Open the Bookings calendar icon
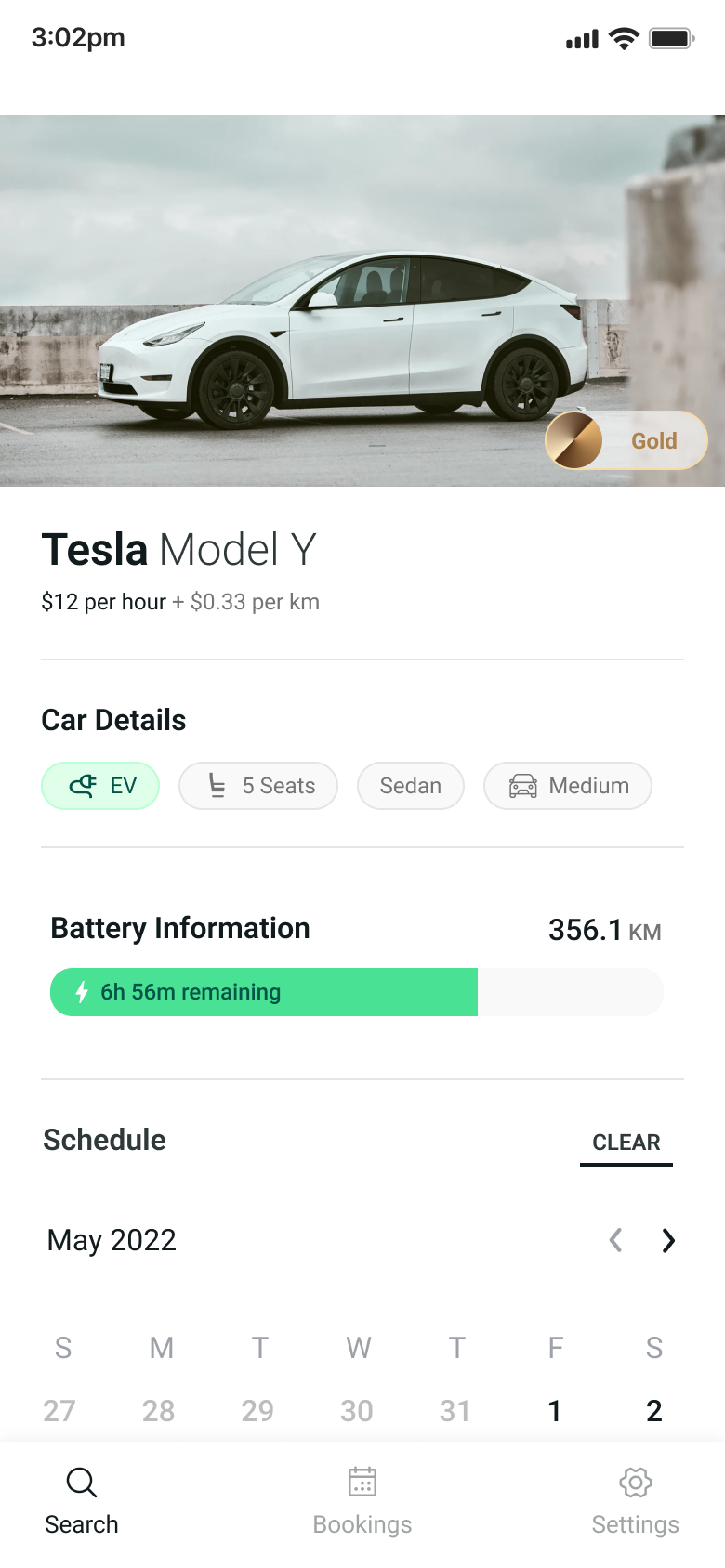Screen dimensions: 725x1568 click(362, 1482)
